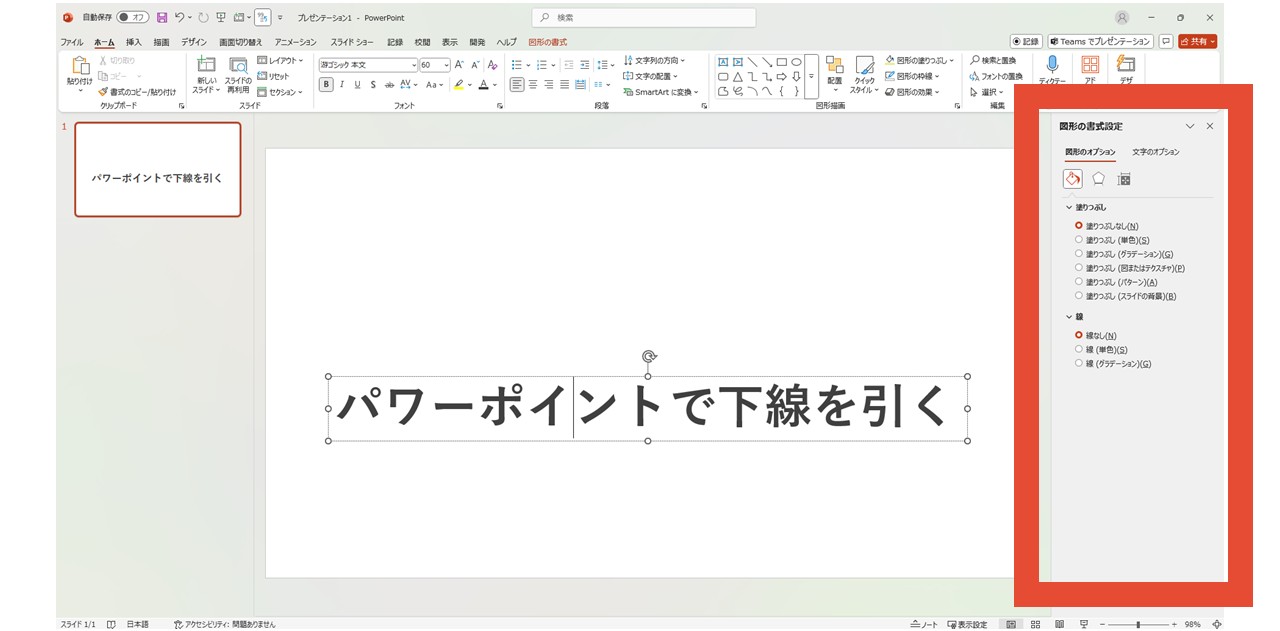Open format pane options chevron
Screen dimensions: 1280x631
click(1190, 126)
